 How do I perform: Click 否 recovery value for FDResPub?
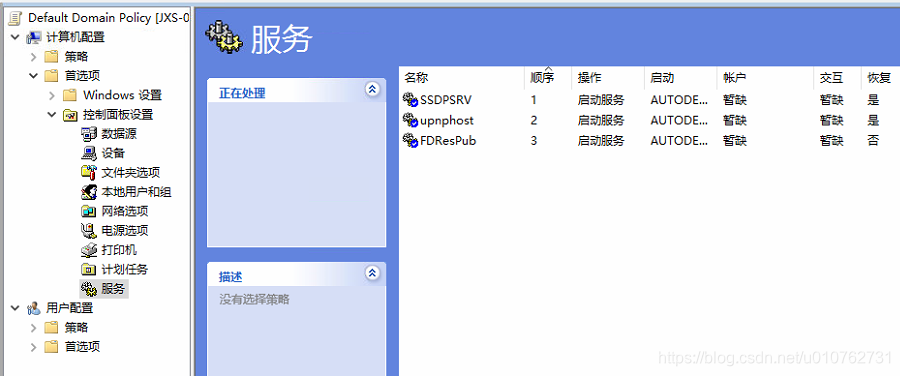point(873,140)
